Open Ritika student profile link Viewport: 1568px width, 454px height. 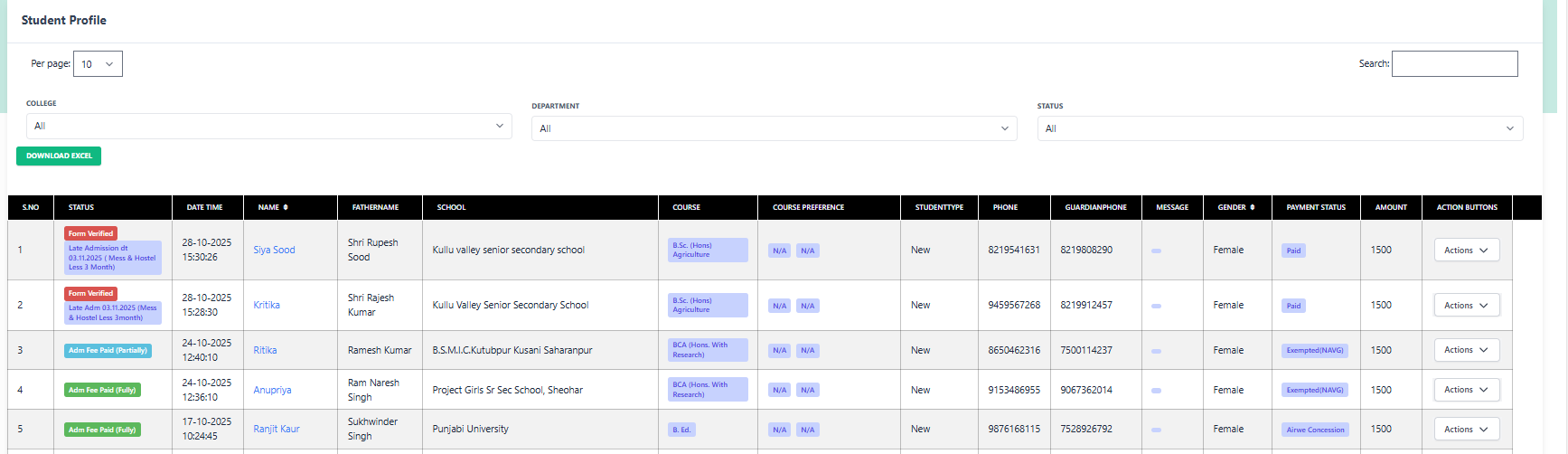pyautogui.click(x=265, y=350)
